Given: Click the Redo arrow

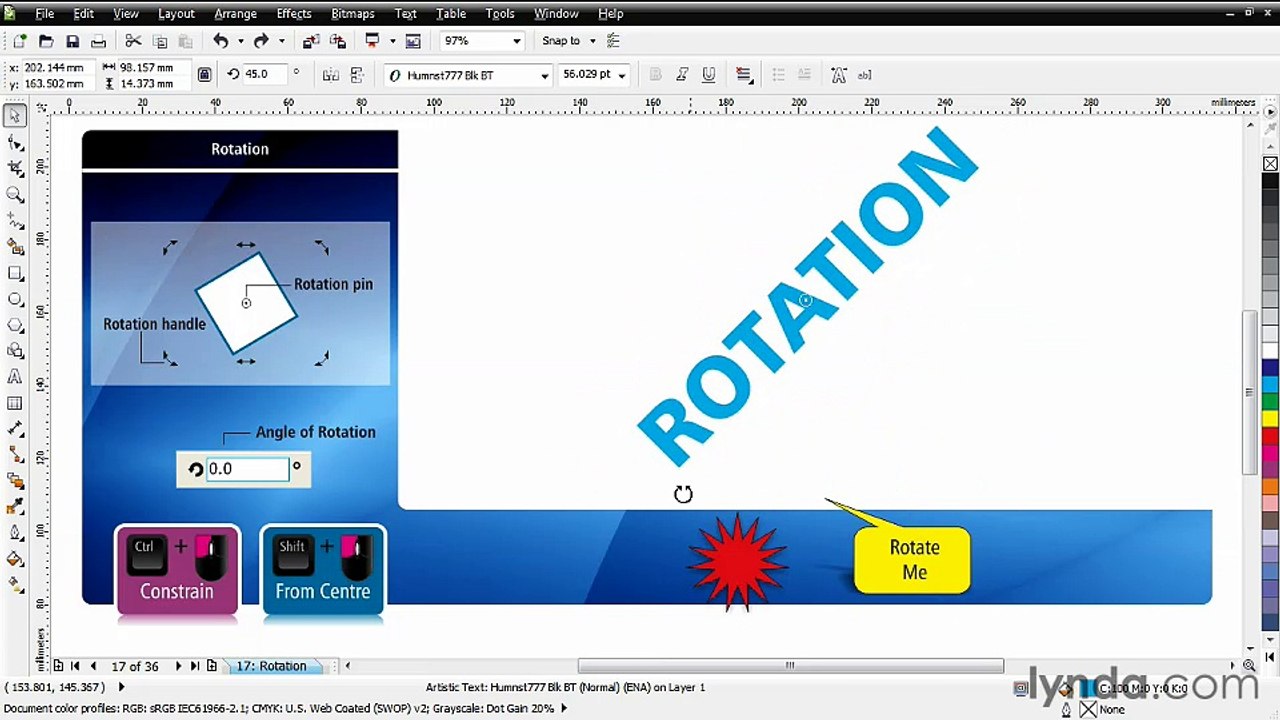Looking at the screenshot, I should [261, 41].
